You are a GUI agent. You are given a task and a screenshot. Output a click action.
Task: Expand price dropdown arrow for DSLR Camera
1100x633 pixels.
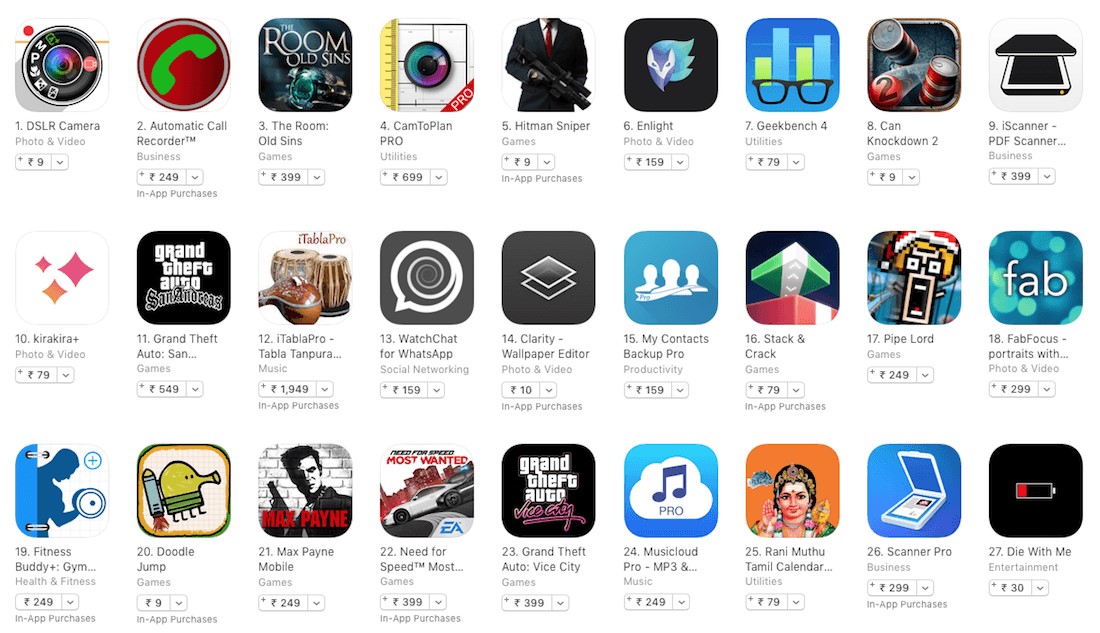[x=60, y=162]
